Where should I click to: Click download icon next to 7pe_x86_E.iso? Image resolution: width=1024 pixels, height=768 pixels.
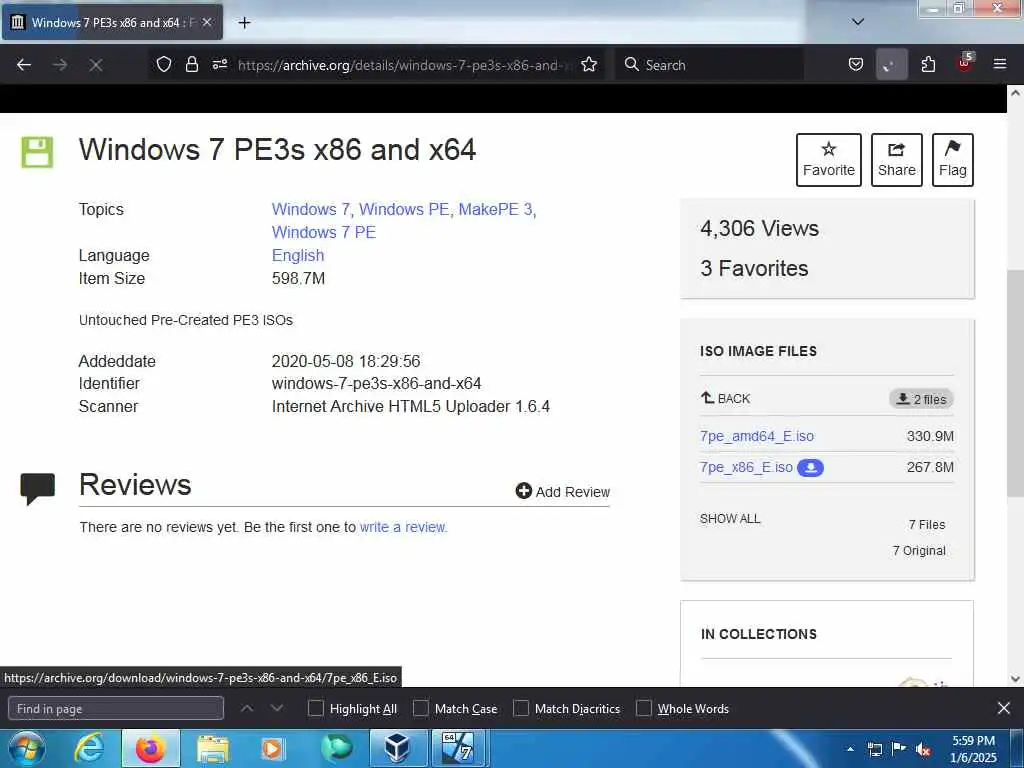pos(810,468)
